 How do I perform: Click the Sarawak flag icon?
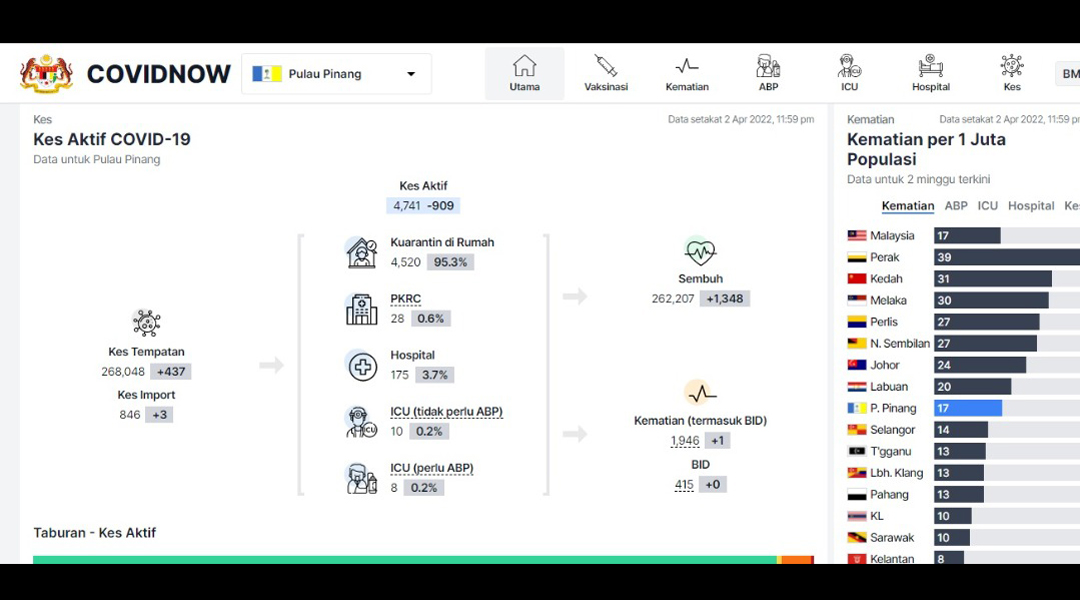coord(857,537)
